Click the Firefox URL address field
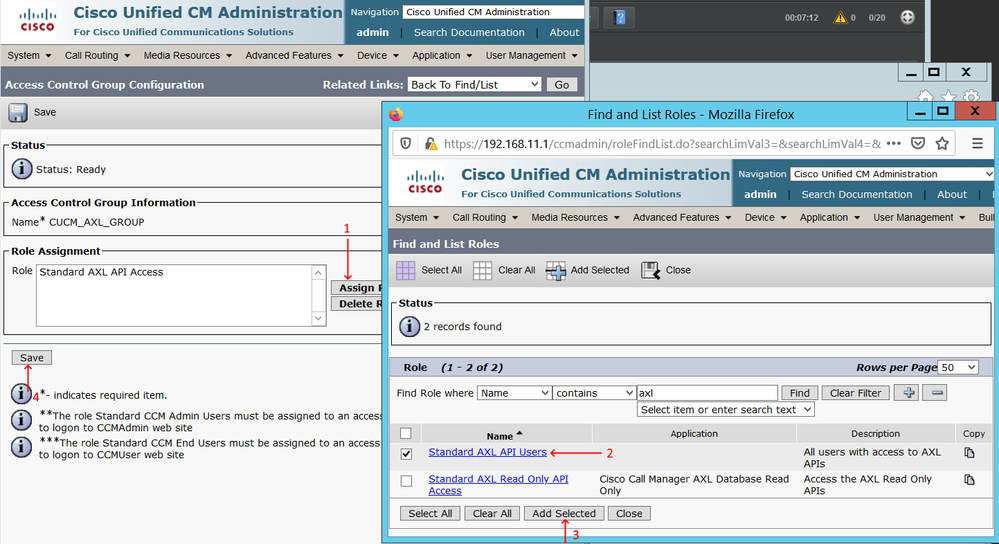 coord(663,144)
